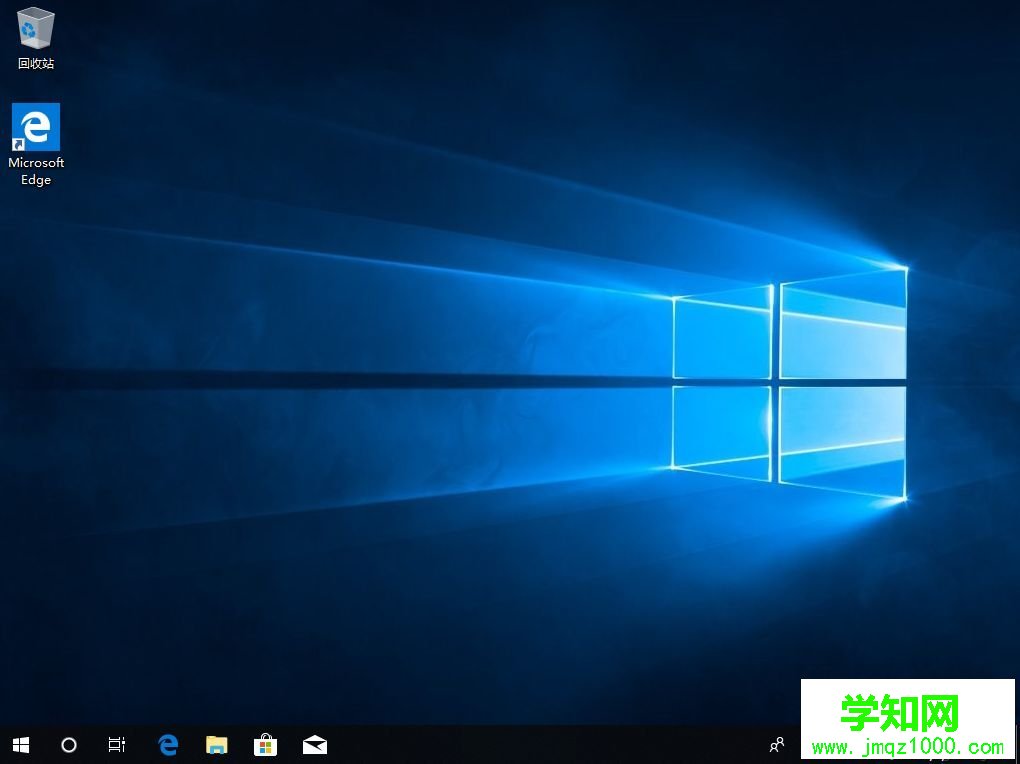Screen dimensions: 1020x764
Task: Open the Start menu
Action: (20, 744)
